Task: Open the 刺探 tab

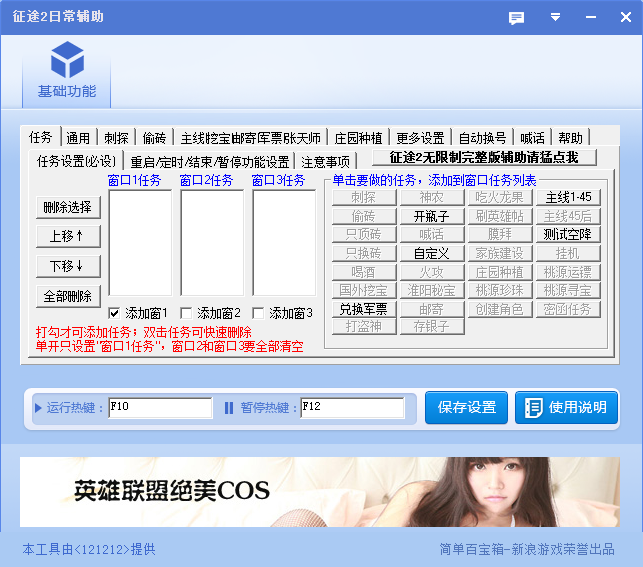Action: click(x=116, y=138)
